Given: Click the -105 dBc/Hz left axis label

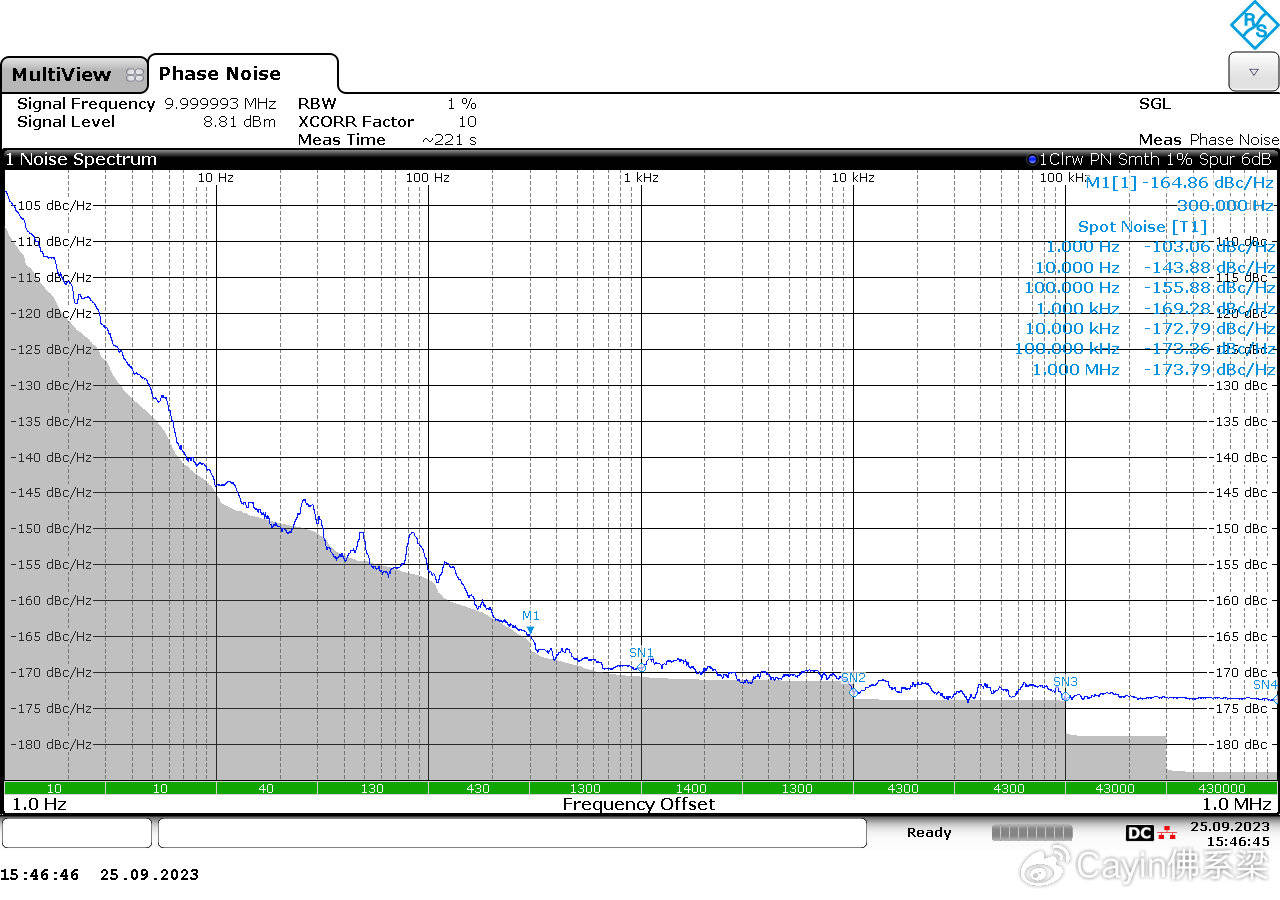Looking at the screenshot, I should (51, 205).
